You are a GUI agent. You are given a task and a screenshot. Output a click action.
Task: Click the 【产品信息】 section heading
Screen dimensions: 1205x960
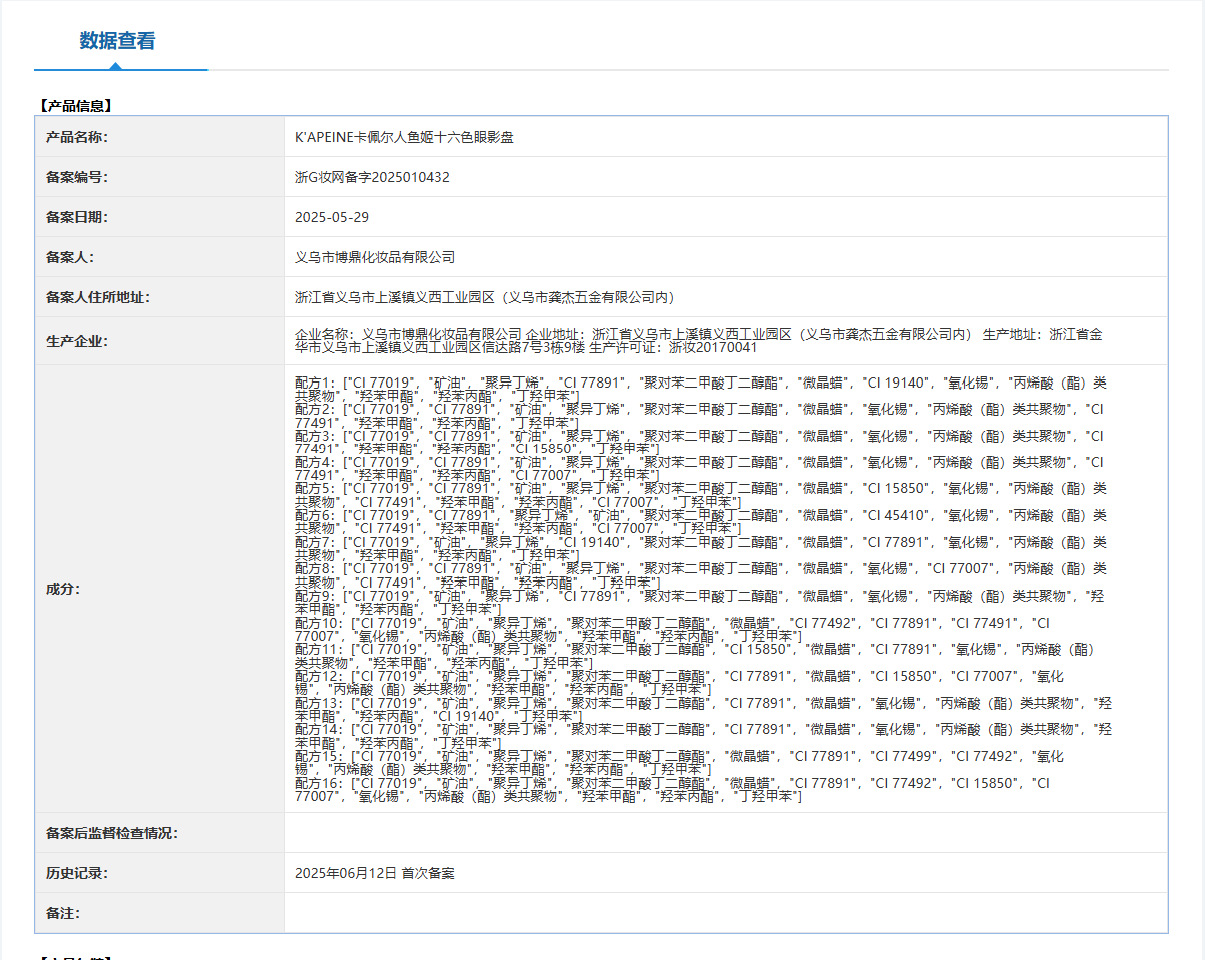[x=74, y=104]
